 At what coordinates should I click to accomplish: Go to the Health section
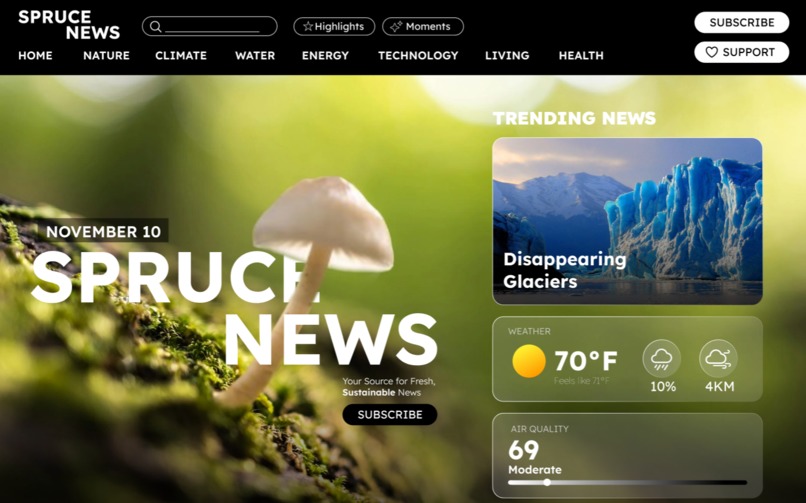[581, 55]
